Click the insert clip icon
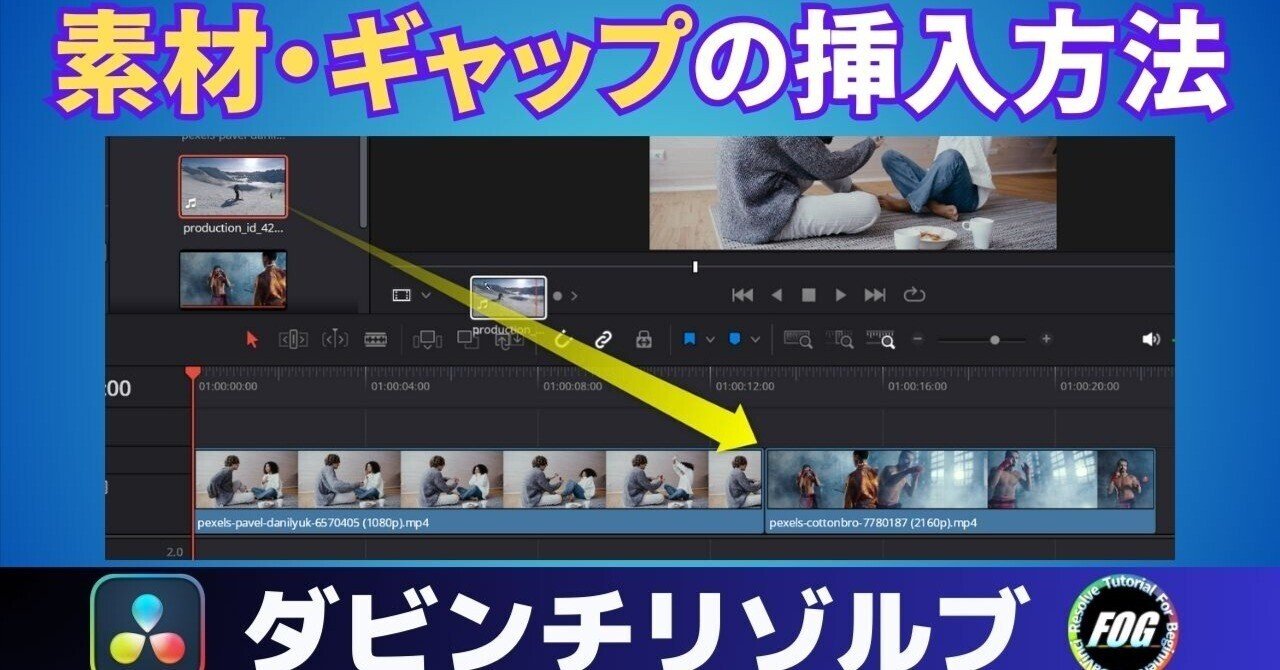The image size is (1280, 670). point(428,339)
